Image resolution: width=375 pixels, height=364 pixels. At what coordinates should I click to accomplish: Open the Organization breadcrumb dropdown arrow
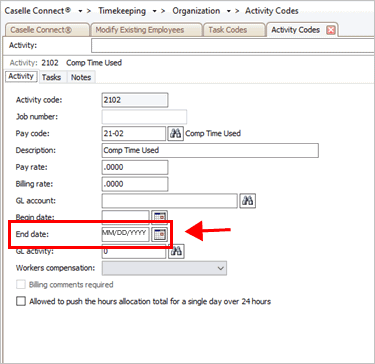[229, 11]
